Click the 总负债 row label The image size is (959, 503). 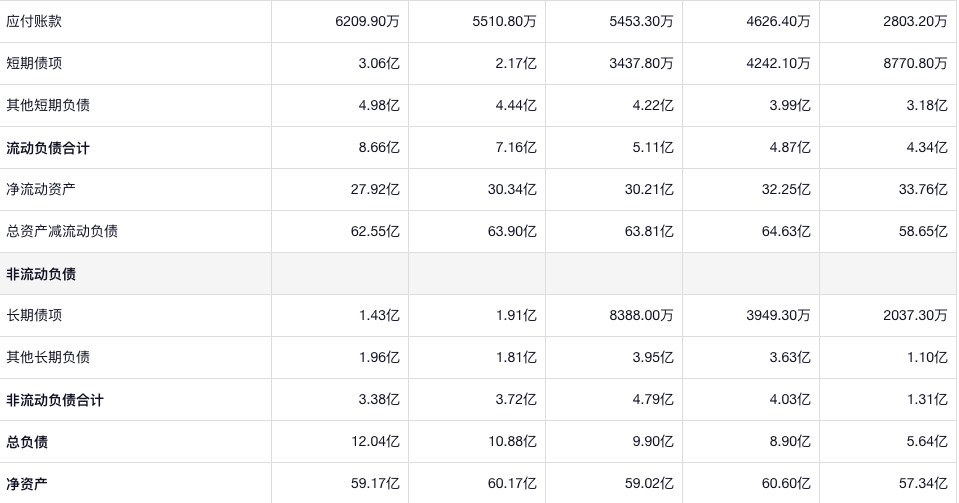[27, 442]
